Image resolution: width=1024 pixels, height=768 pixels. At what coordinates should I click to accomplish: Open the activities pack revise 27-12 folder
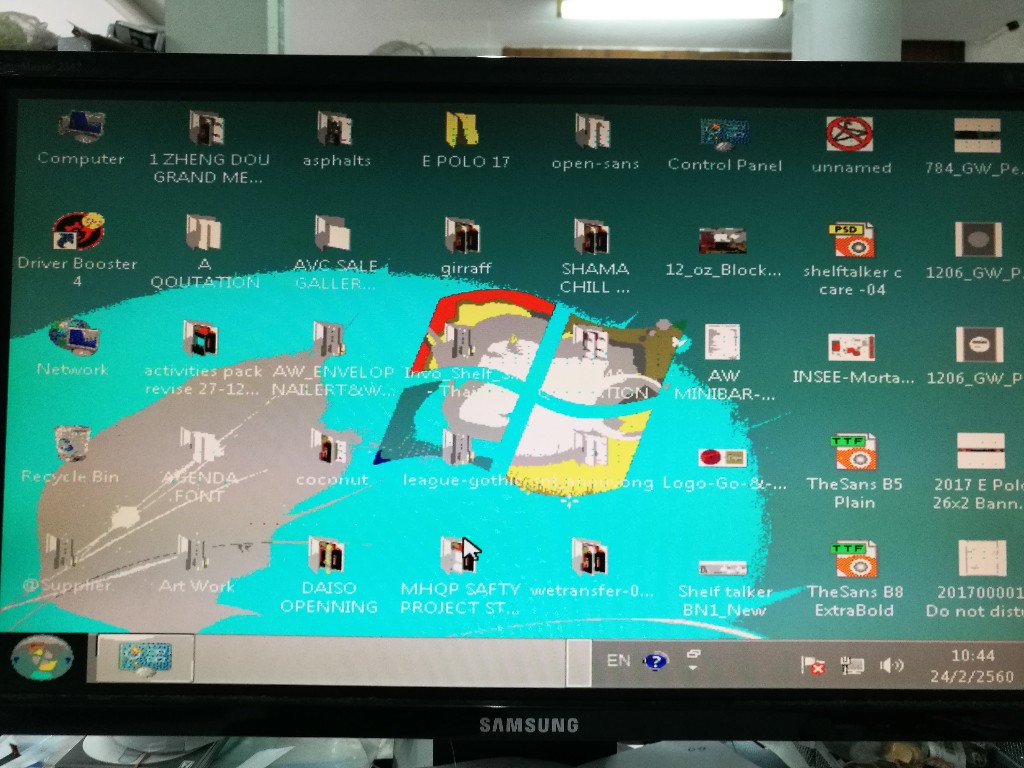[200, 338]
